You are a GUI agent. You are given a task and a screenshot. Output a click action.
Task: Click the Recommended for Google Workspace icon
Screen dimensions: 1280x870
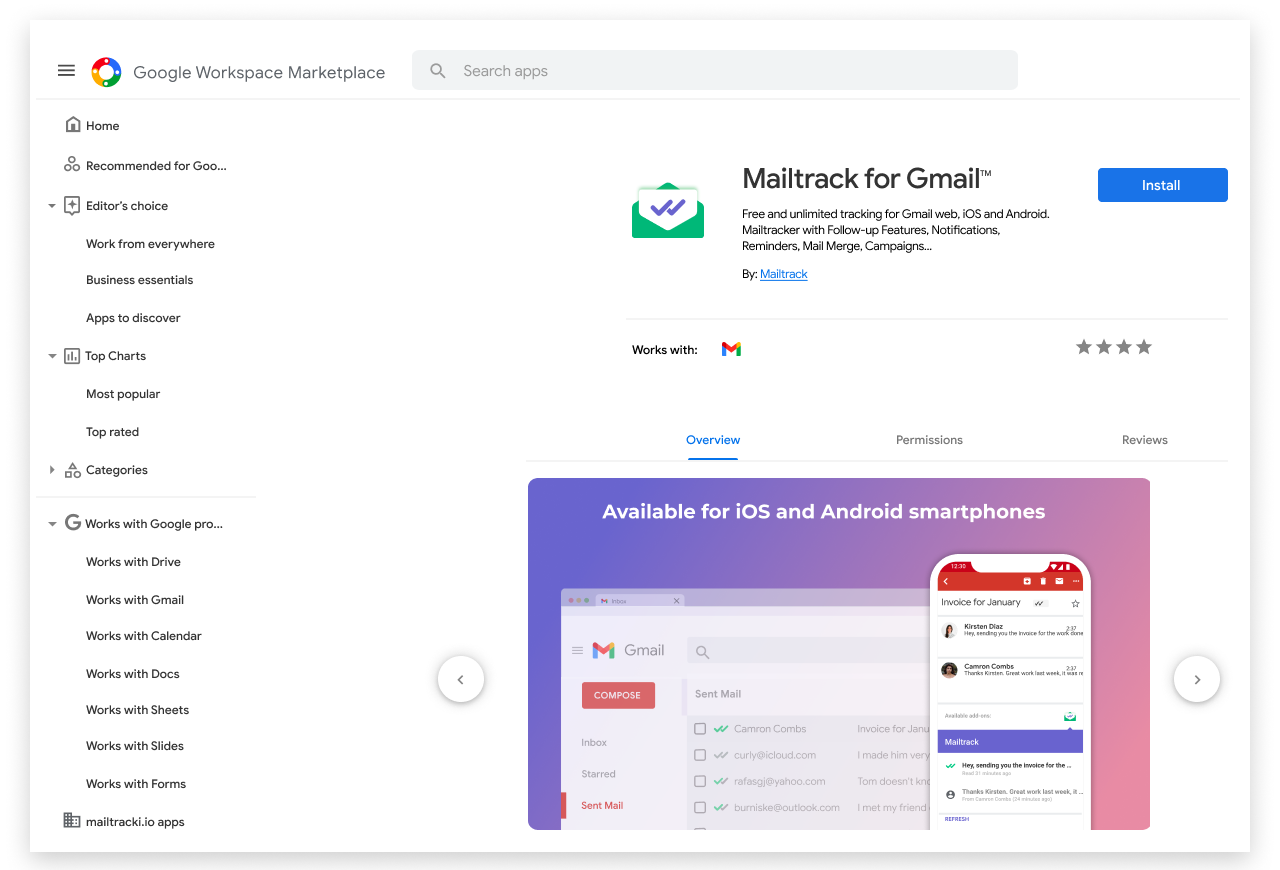(x=72, y=165)
